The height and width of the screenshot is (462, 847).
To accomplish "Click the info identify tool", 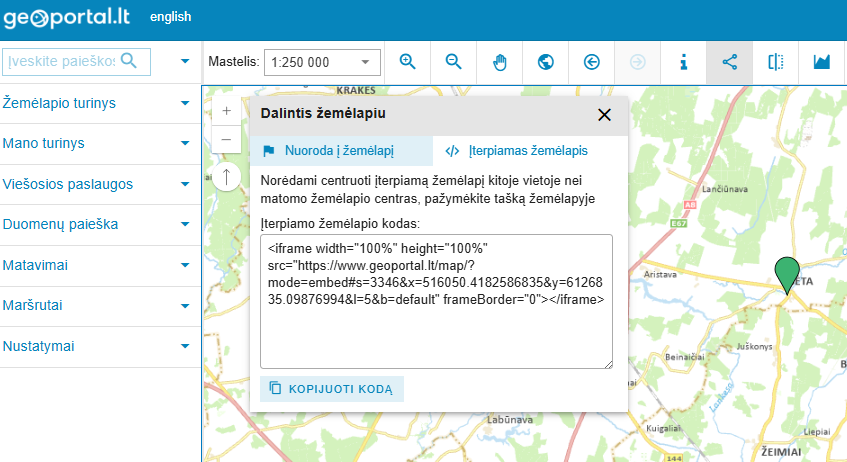I will (x=684, y=62).
